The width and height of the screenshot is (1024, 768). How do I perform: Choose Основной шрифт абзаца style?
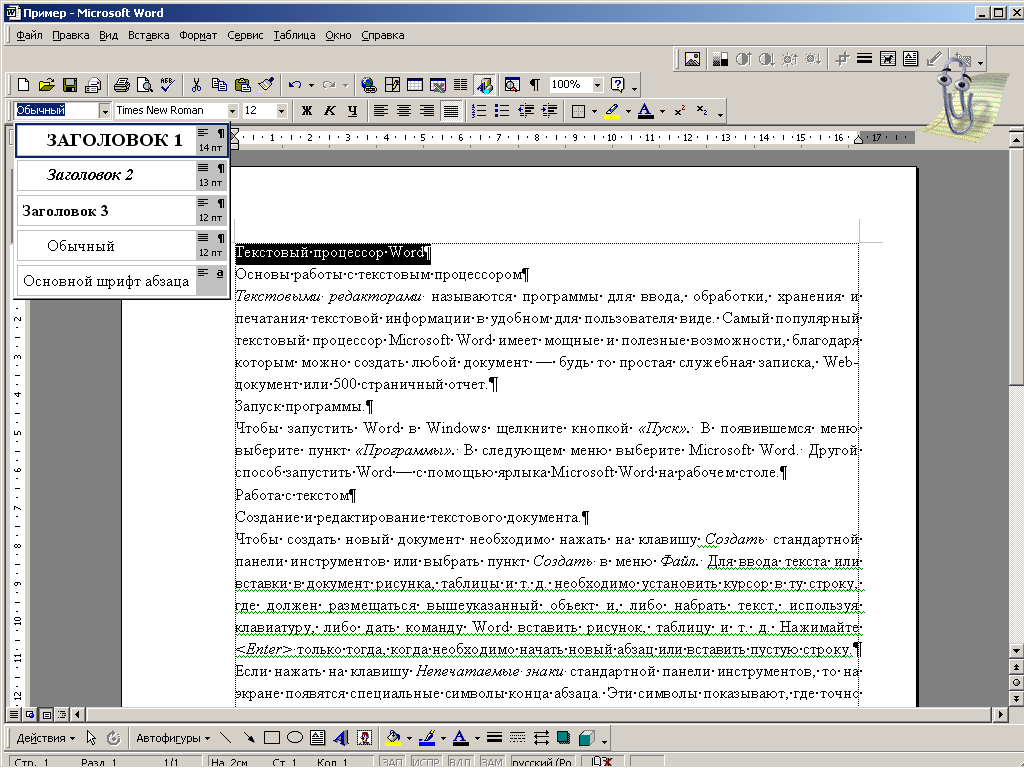coord(121,281)
